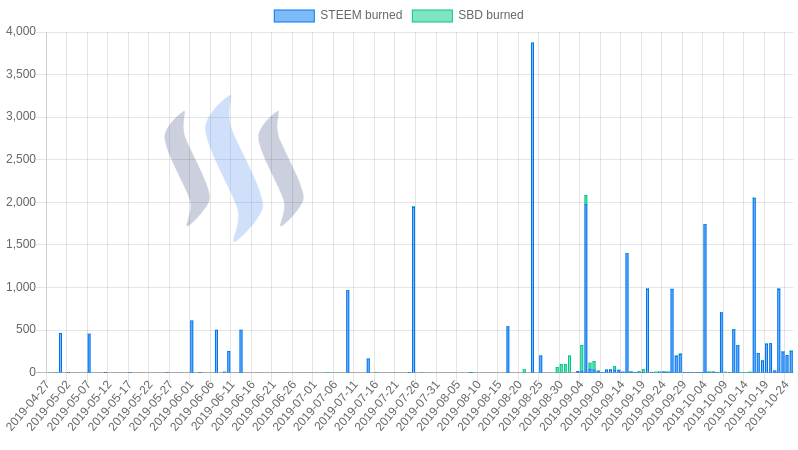Screen dimensions: 798x450
Task: Select the 2,050 bar near 2019-10-16
Action: click(754, 285)
